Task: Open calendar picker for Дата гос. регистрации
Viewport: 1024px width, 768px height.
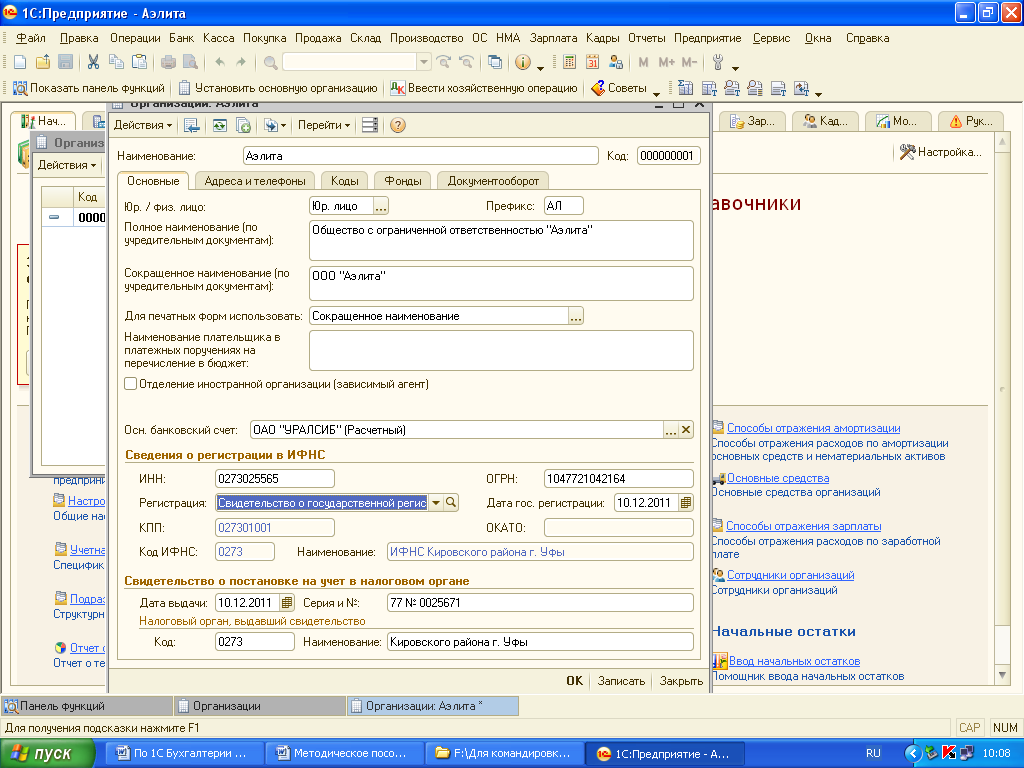Action: point(685,503)
